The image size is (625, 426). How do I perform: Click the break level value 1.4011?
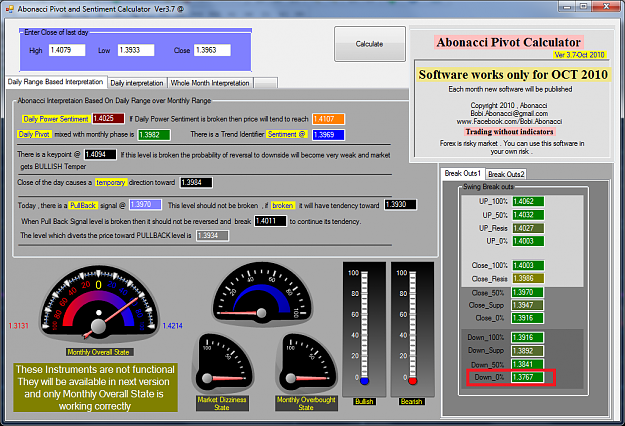coord(271,221)
